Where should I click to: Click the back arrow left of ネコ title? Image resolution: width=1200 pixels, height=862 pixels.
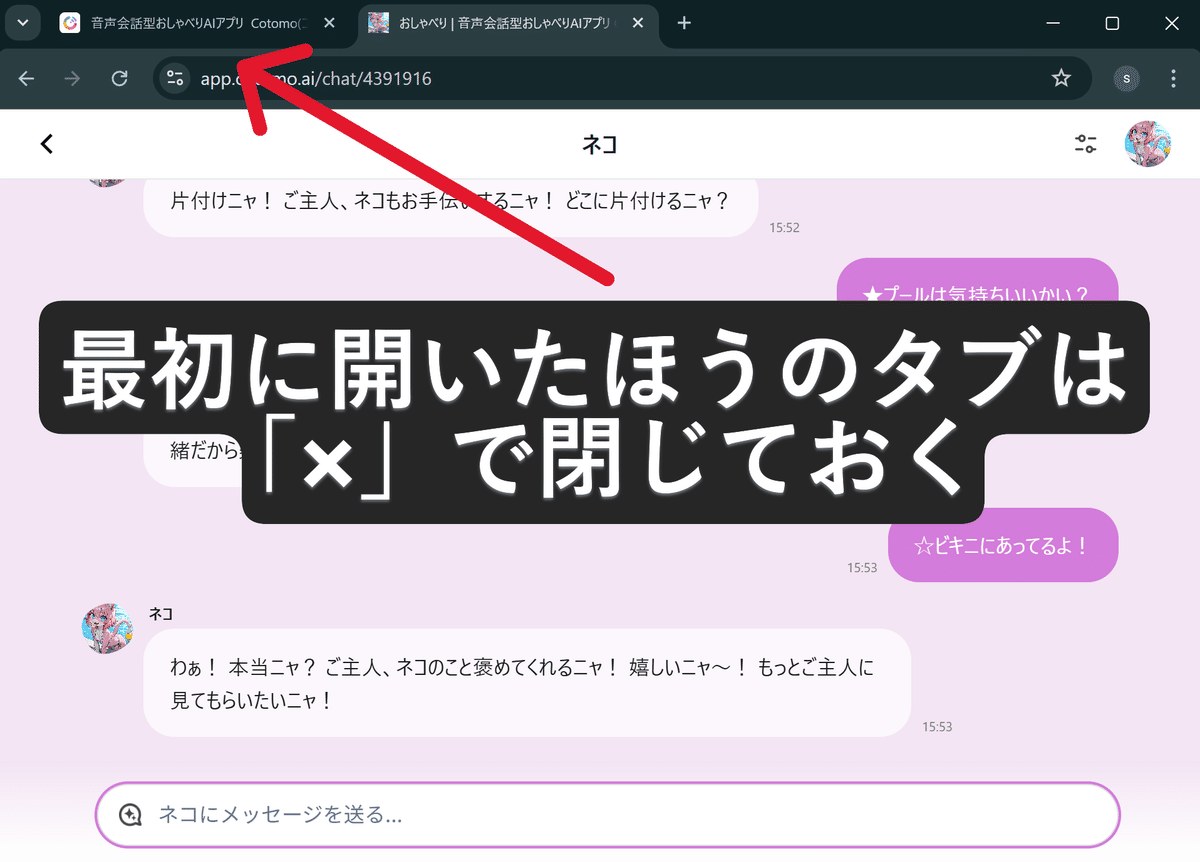click(46, 143)
